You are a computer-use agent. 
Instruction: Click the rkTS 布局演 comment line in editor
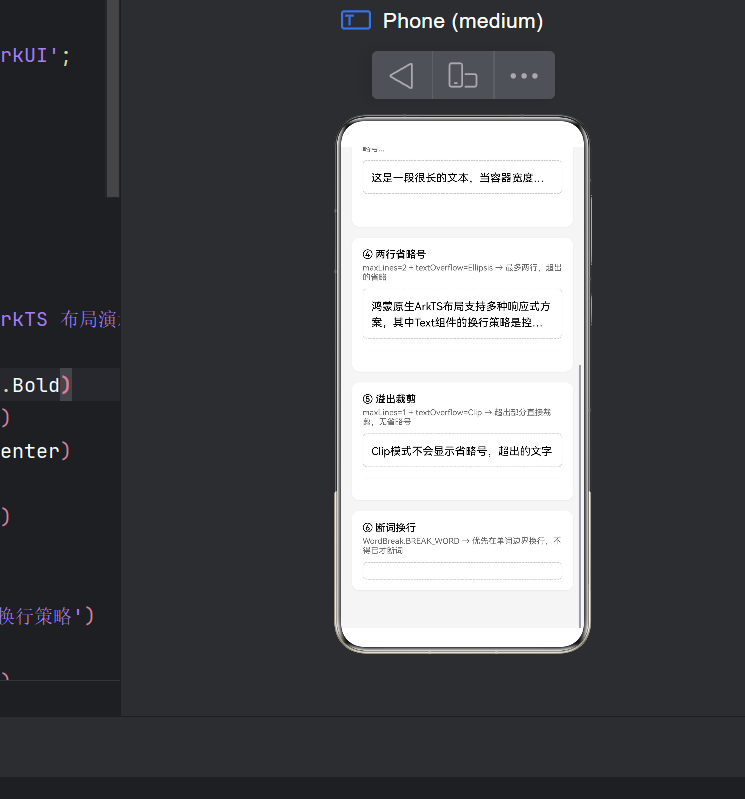(60, 319)
